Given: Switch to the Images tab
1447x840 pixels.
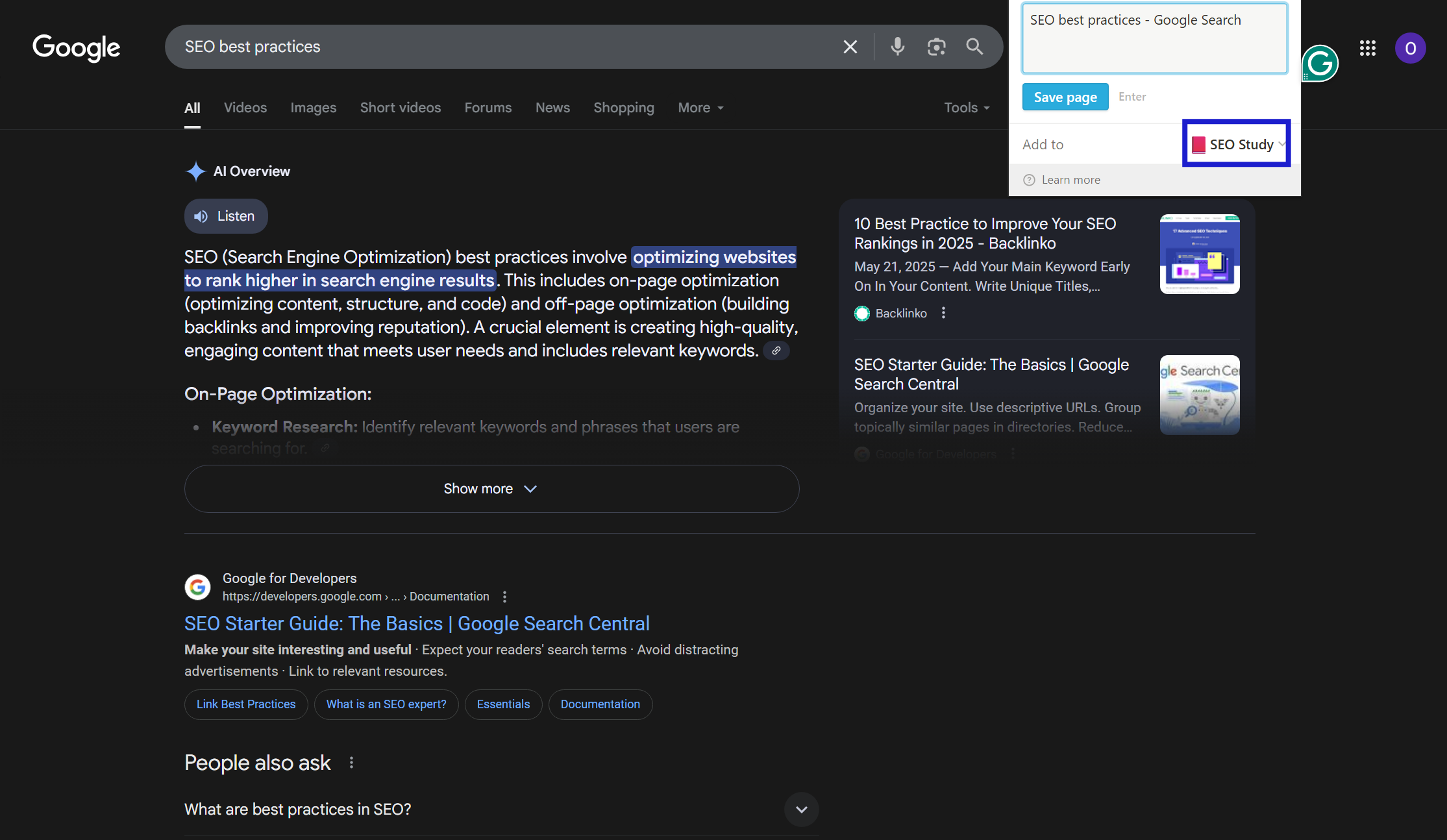Looking at the screenshot, I should point(313,107).
